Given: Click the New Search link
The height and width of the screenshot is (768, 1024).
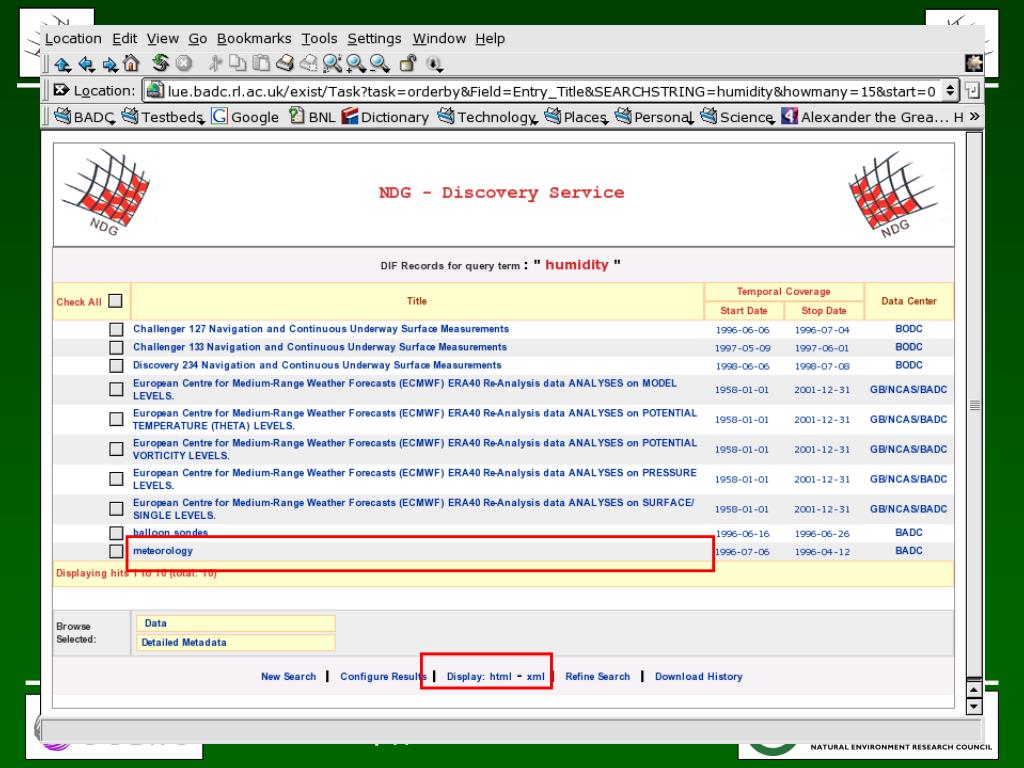Looking at the screenshot, I should tap(288, 677).
